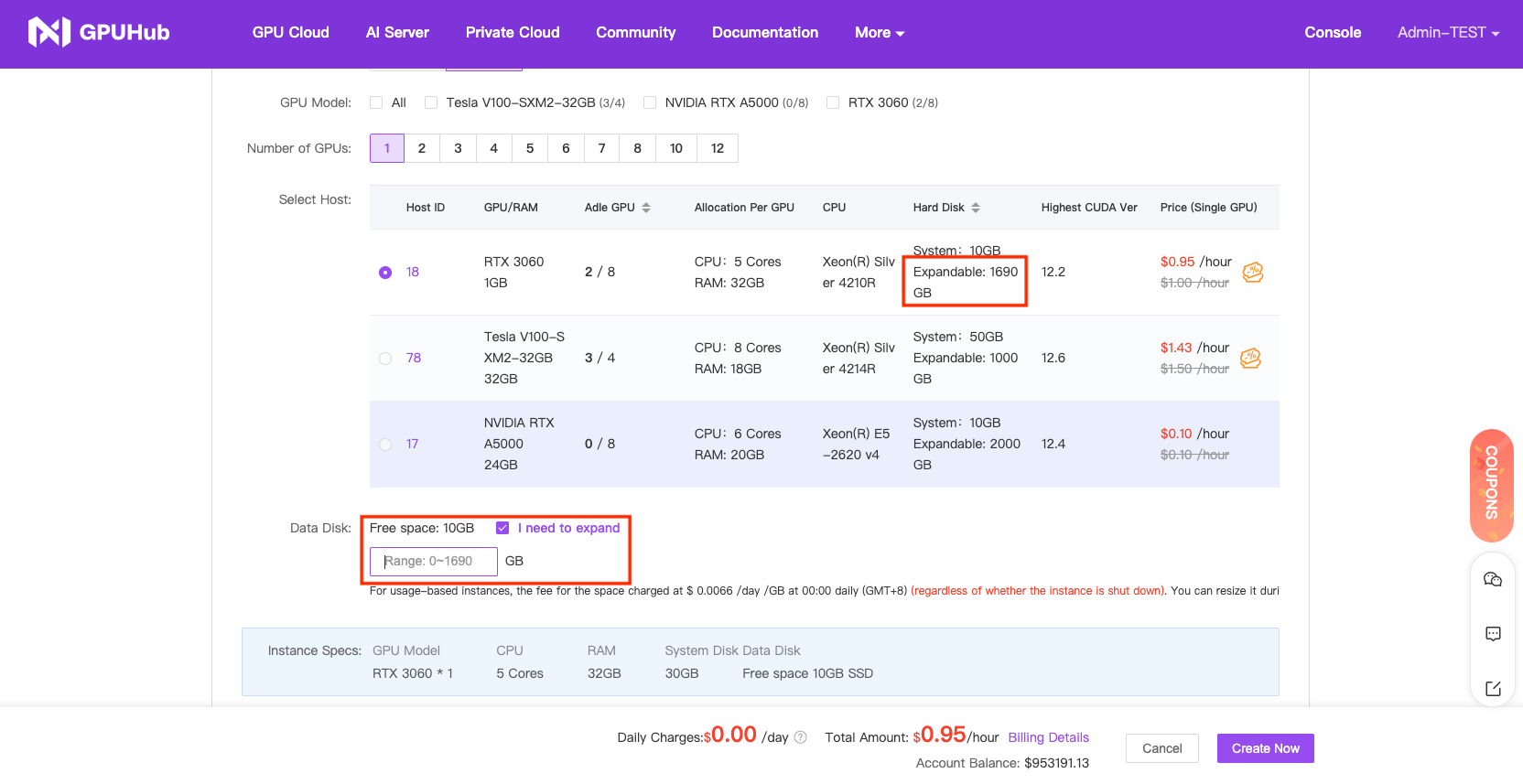Select 6 GPUs count
This screenshot has height=784, width=1523.
[x=566, y=148]
